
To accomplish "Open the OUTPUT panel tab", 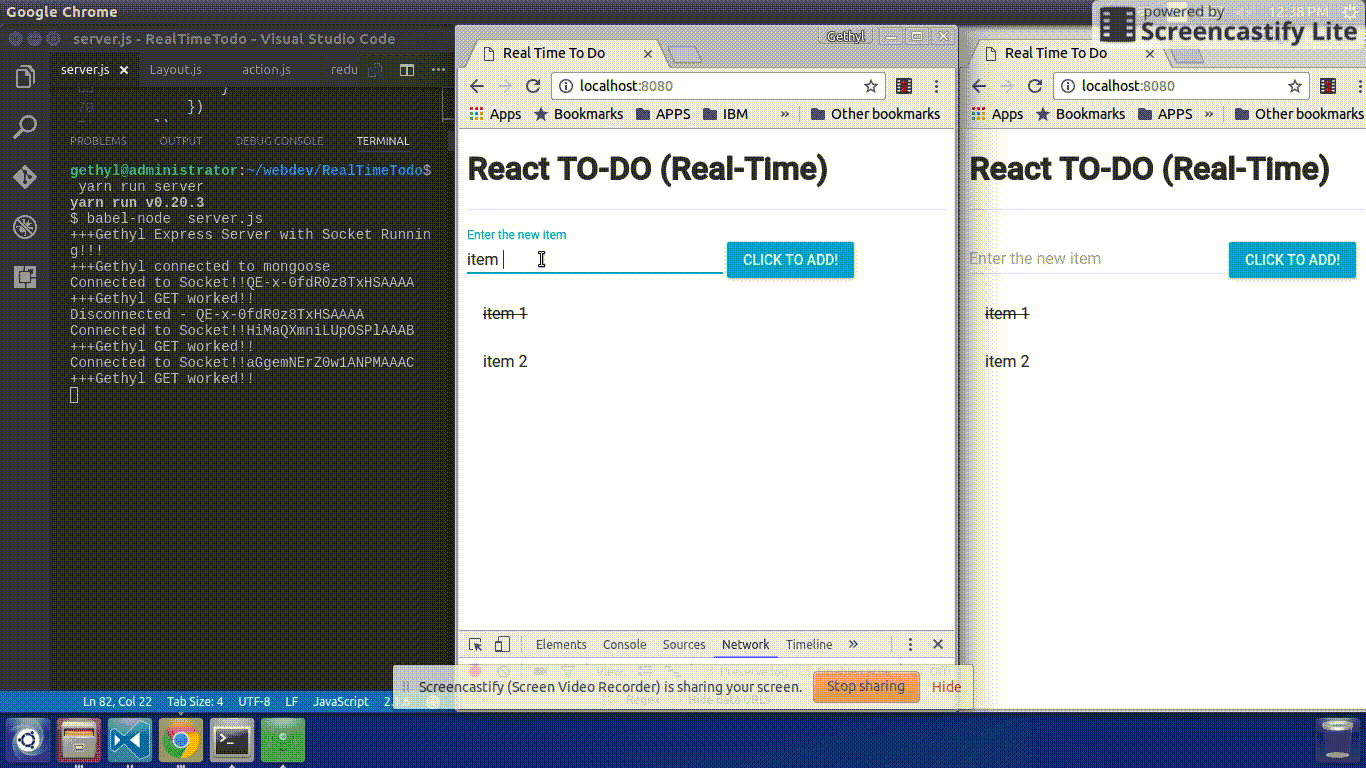I will pos(181,141).
